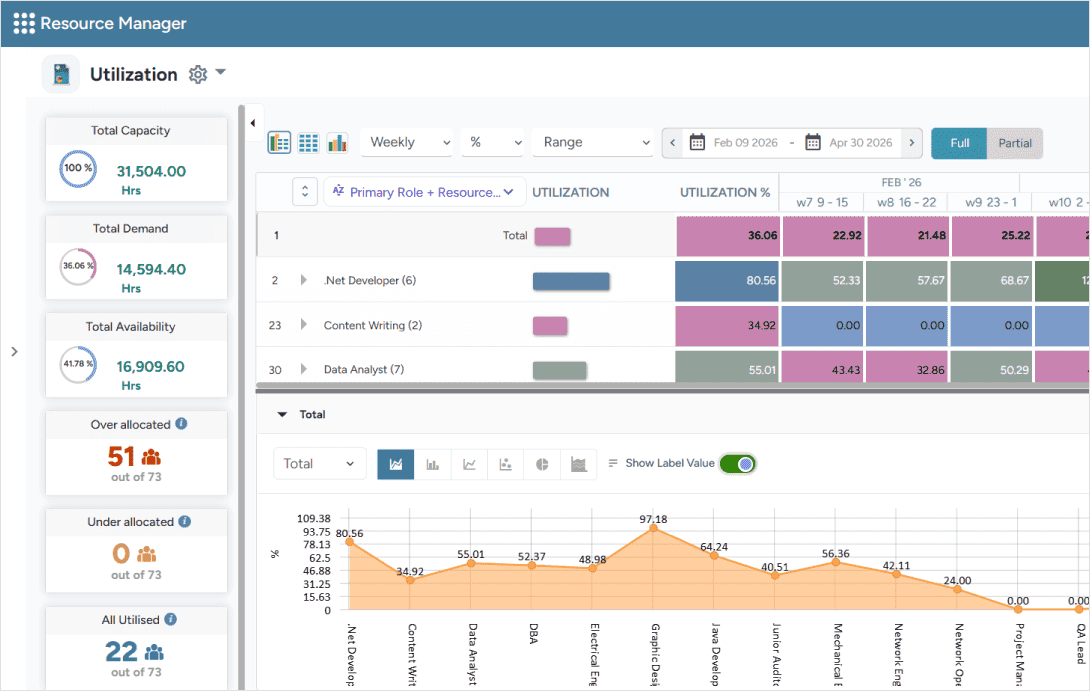Select the scatter plot chart type icon
The height and width of the screenshot is (691, 1090).
click(x=505, y=464)
